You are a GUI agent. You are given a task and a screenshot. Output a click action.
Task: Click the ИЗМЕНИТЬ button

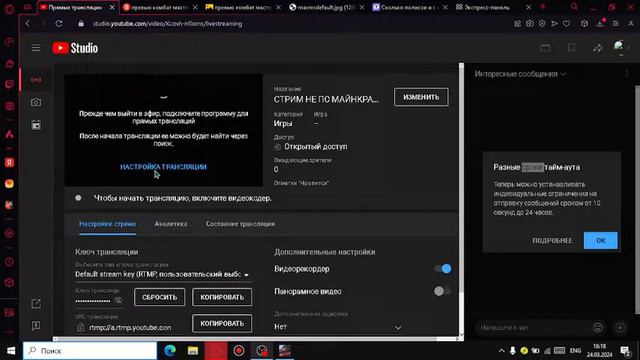(x=421, y=97)
